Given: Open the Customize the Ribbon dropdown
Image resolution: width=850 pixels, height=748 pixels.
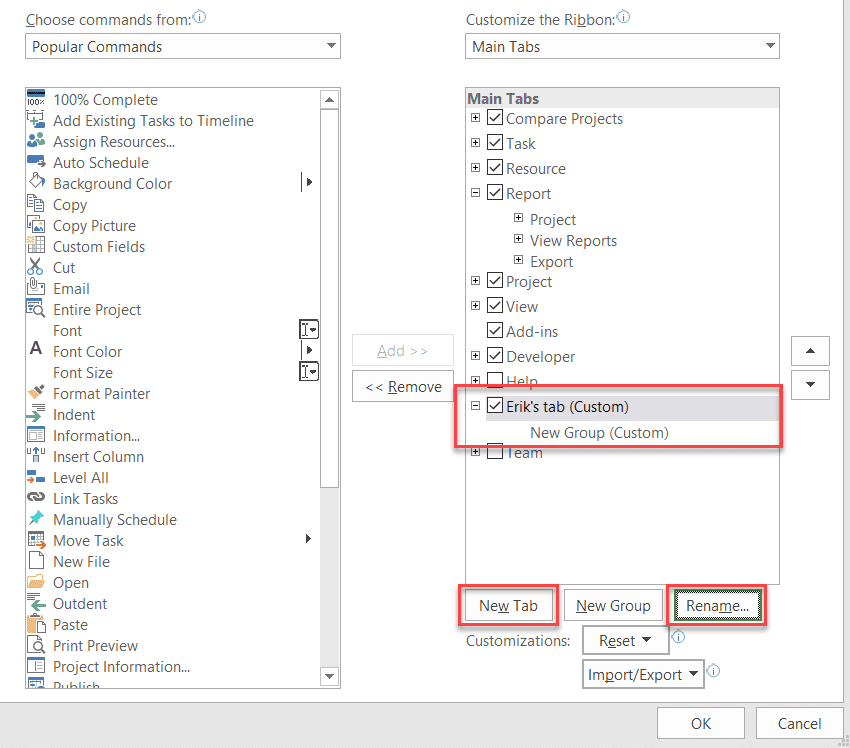Looking at the screenshot, I should (622, 47).
